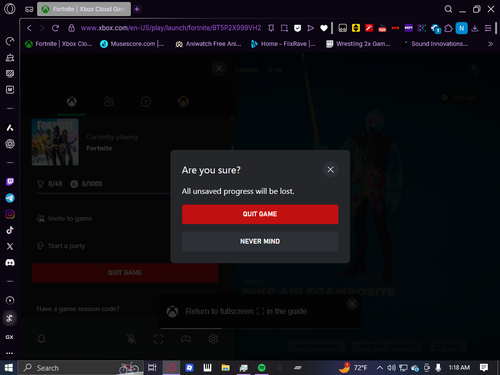The width and height of the screenshot is (500, 375).
Task: Open Task View on the taskbar
Action: coord(152,368)
